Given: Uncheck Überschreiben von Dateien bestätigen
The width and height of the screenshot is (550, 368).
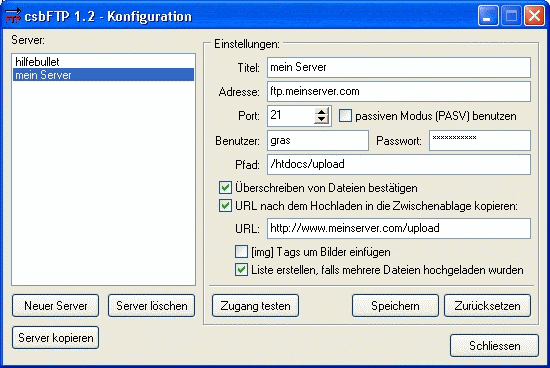Looking at the screenshot, I should click(x=225, y=188).
